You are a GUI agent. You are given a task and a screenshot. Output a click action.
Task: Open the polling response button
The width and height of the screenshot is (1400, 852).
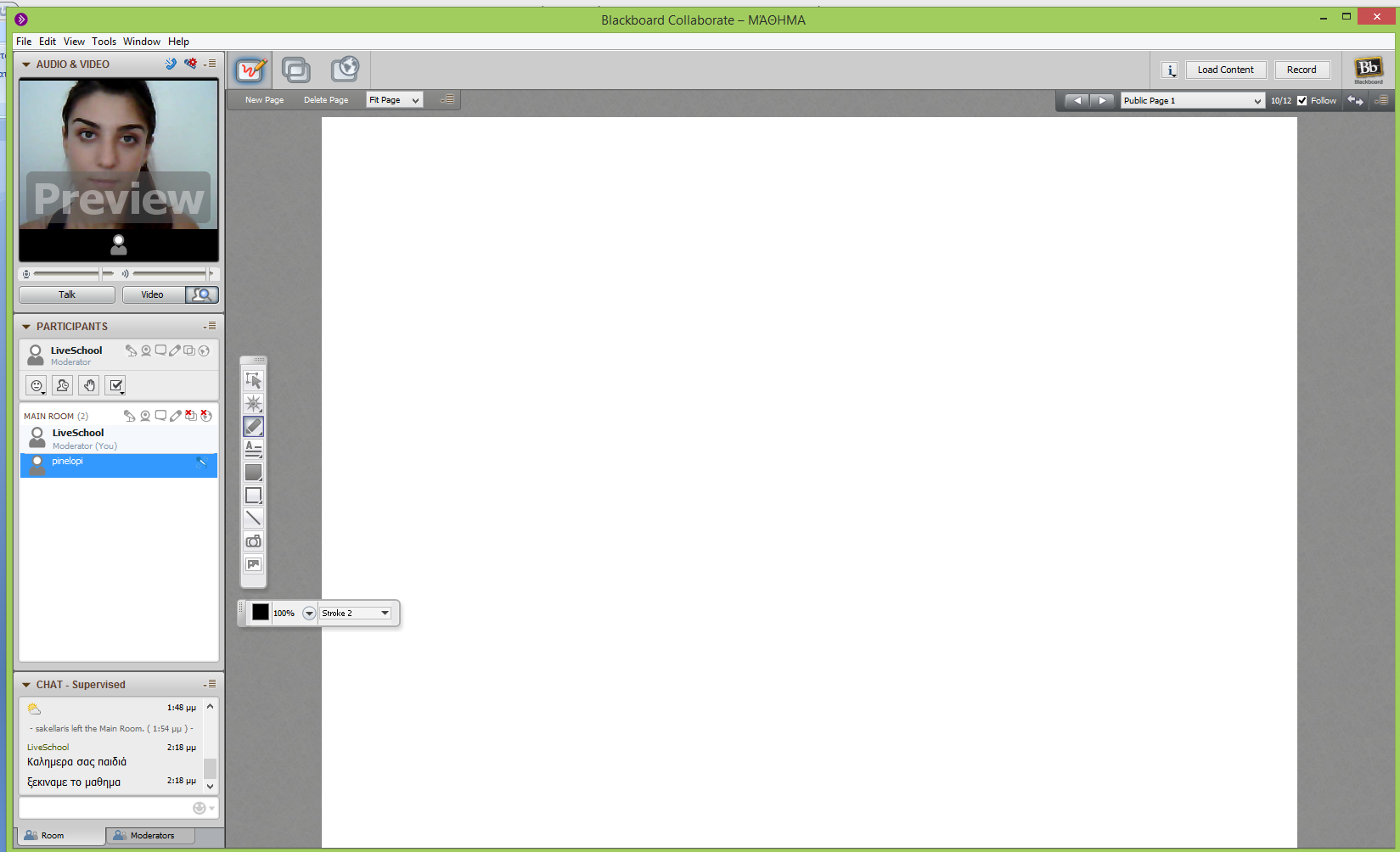tap(116, 385)
